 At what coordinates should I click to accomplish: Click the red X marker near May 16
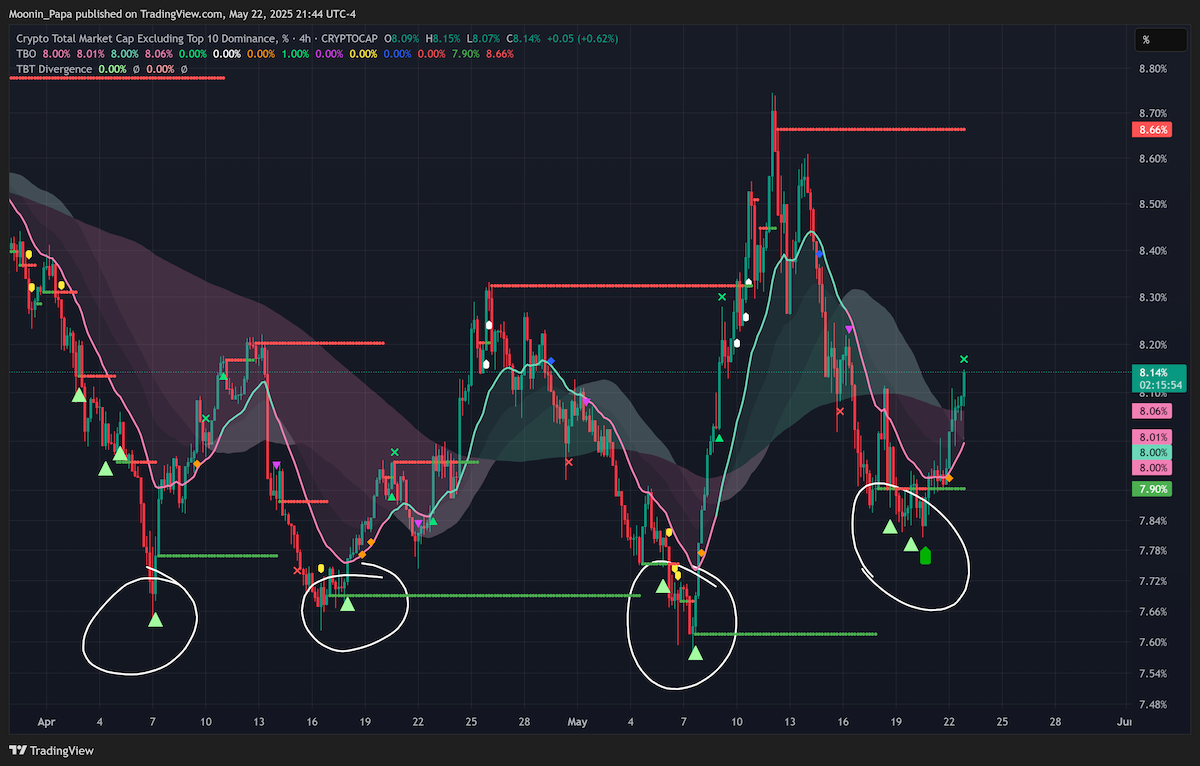(x=840, y=410)
